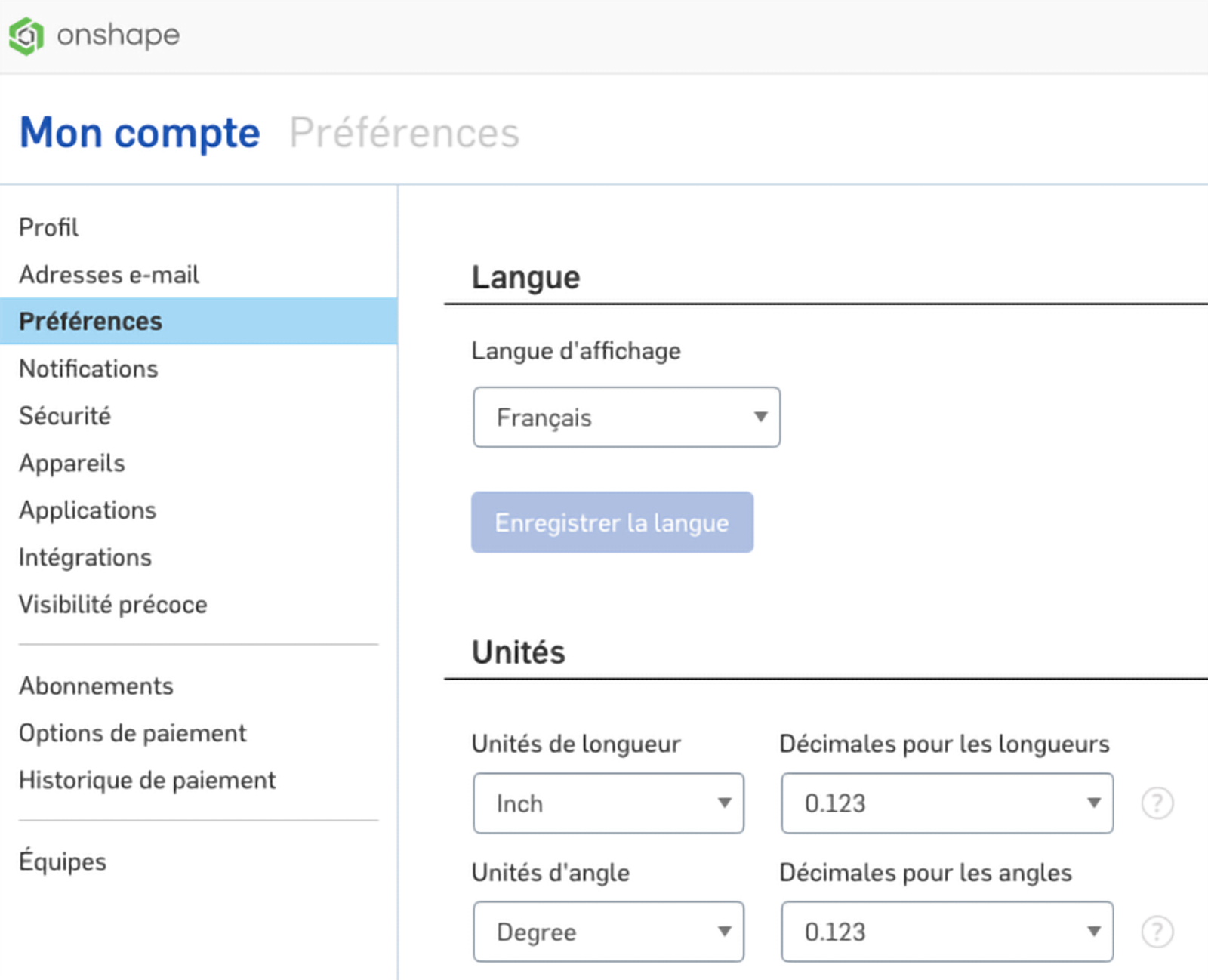
Task: Expand the Unités d'angle dropdown
Action: tap(608, 932)
